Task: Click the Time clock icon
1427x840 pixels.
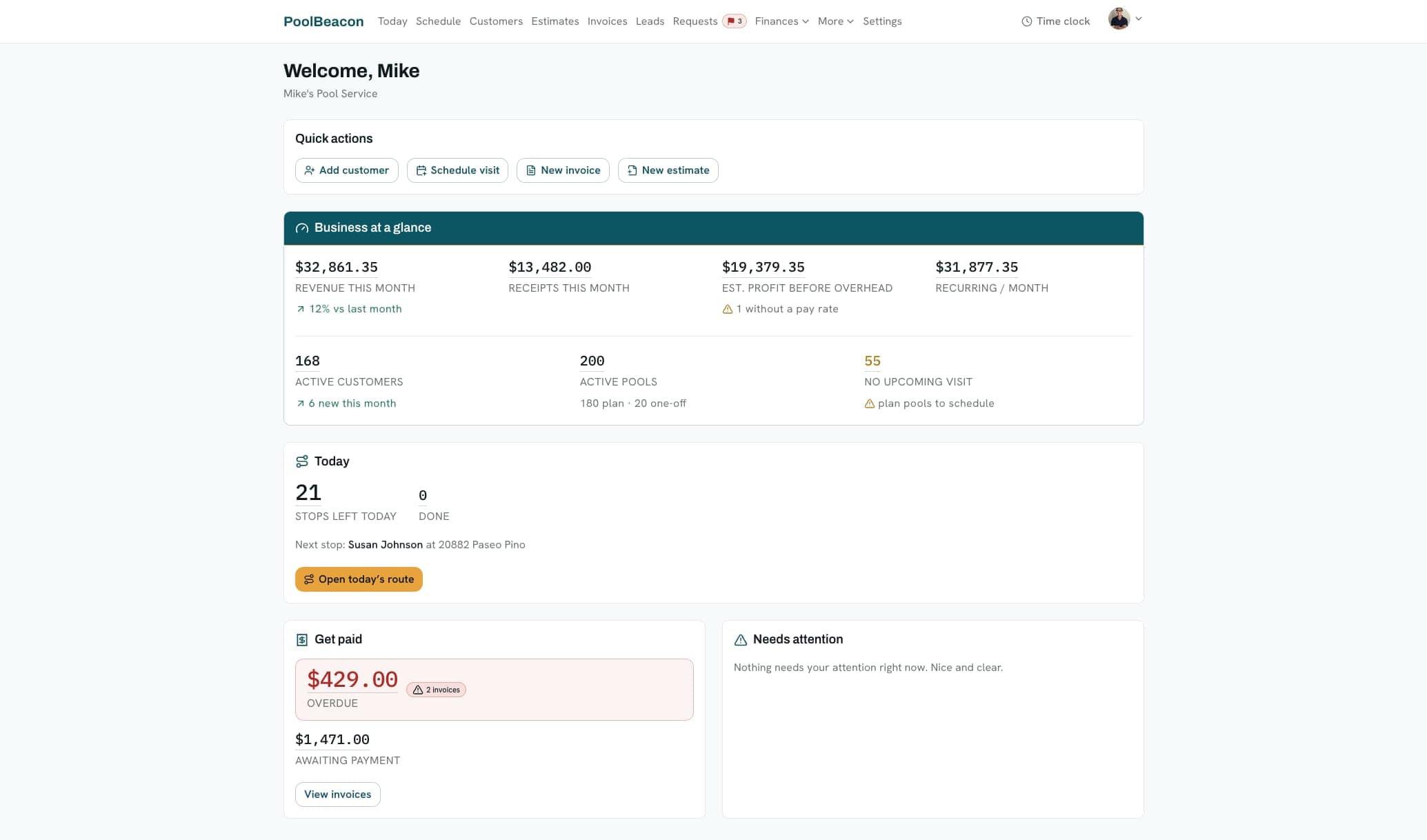Action: [1027, 21]
